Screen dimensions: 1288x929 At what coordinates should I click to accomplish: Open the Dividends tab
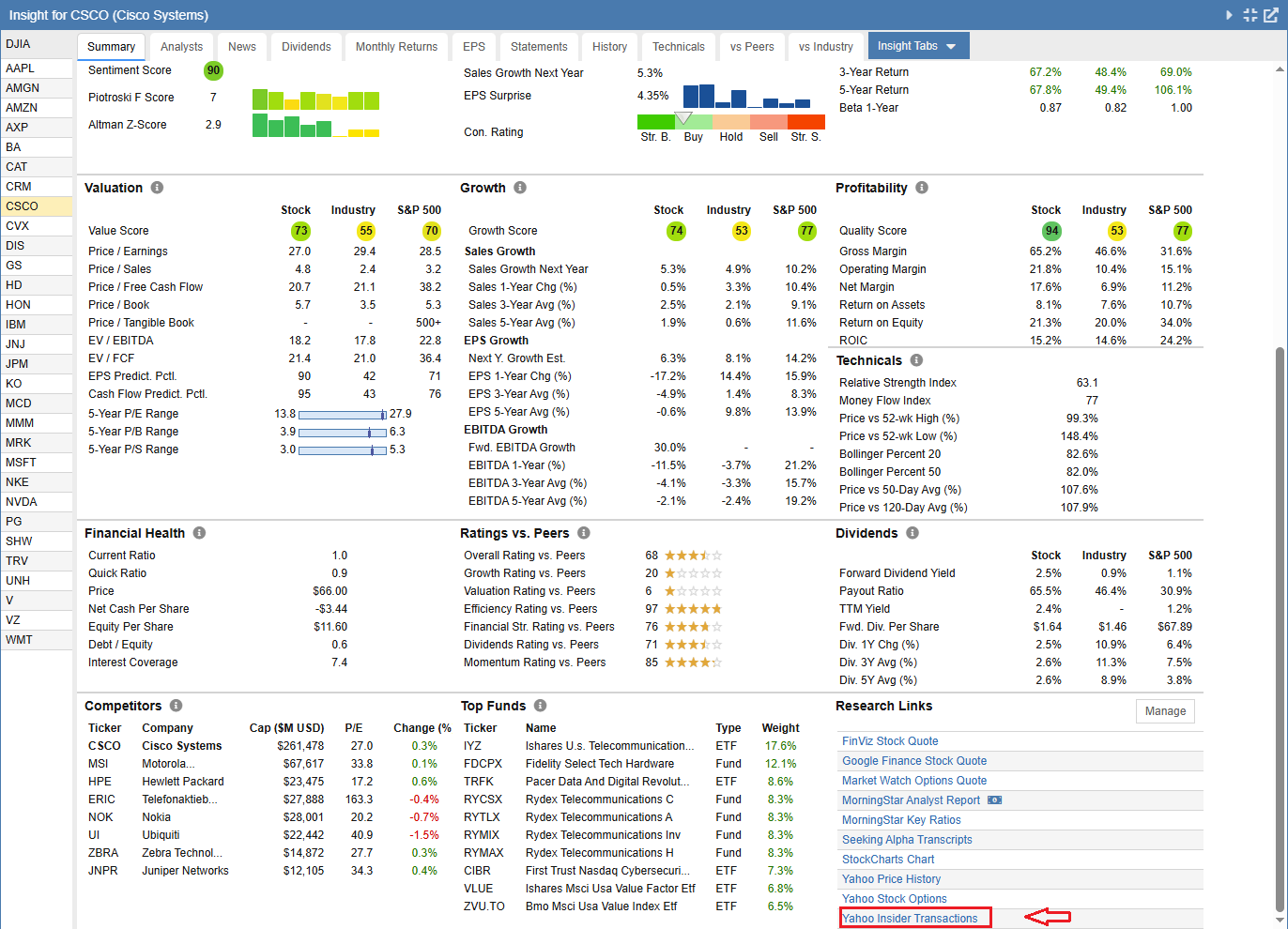[x=306, y=47]
